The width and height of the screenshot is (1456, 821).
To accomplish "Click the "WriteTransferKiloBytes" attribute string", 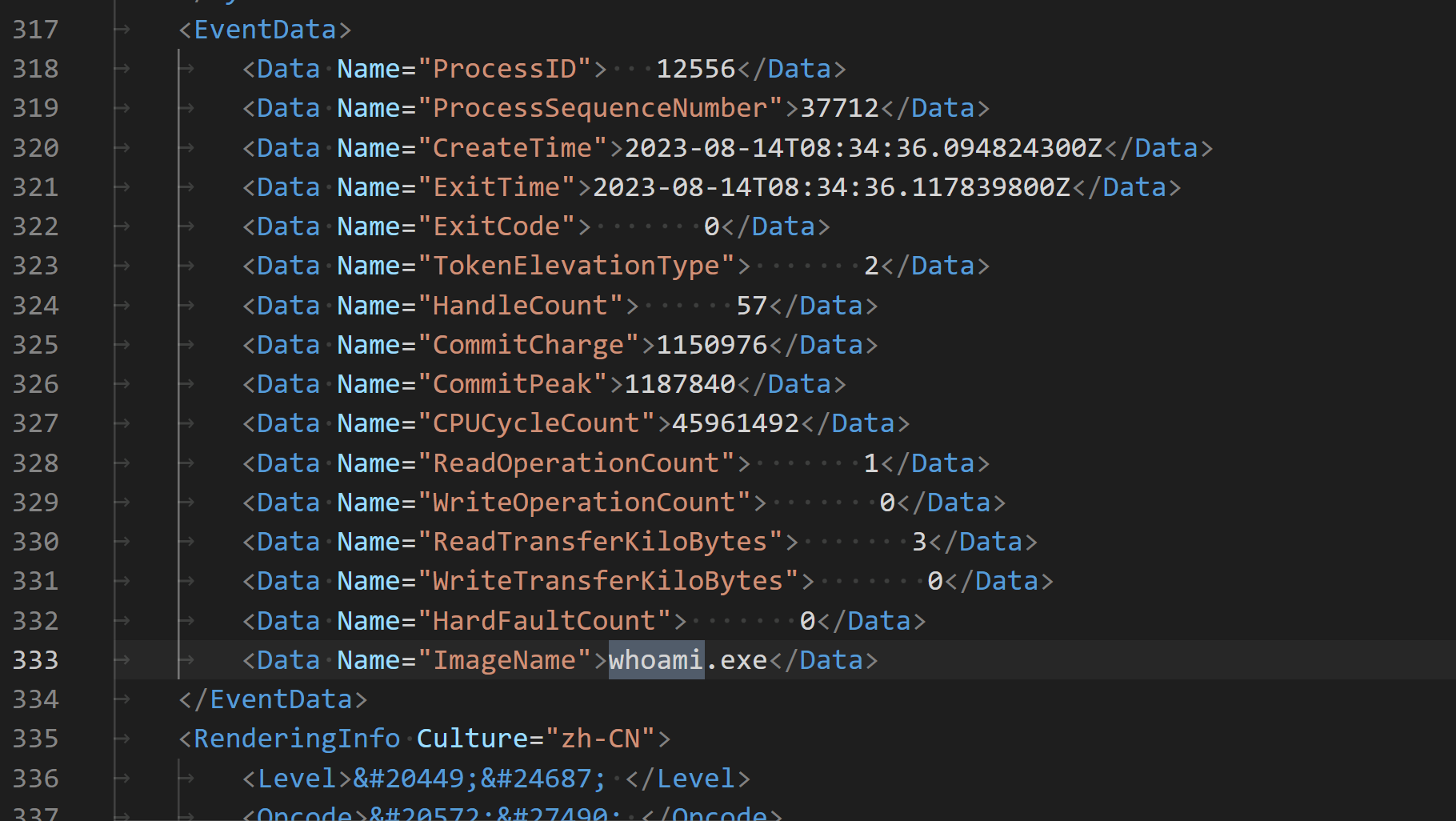I will pyautogui.click(x=608, y=581).
